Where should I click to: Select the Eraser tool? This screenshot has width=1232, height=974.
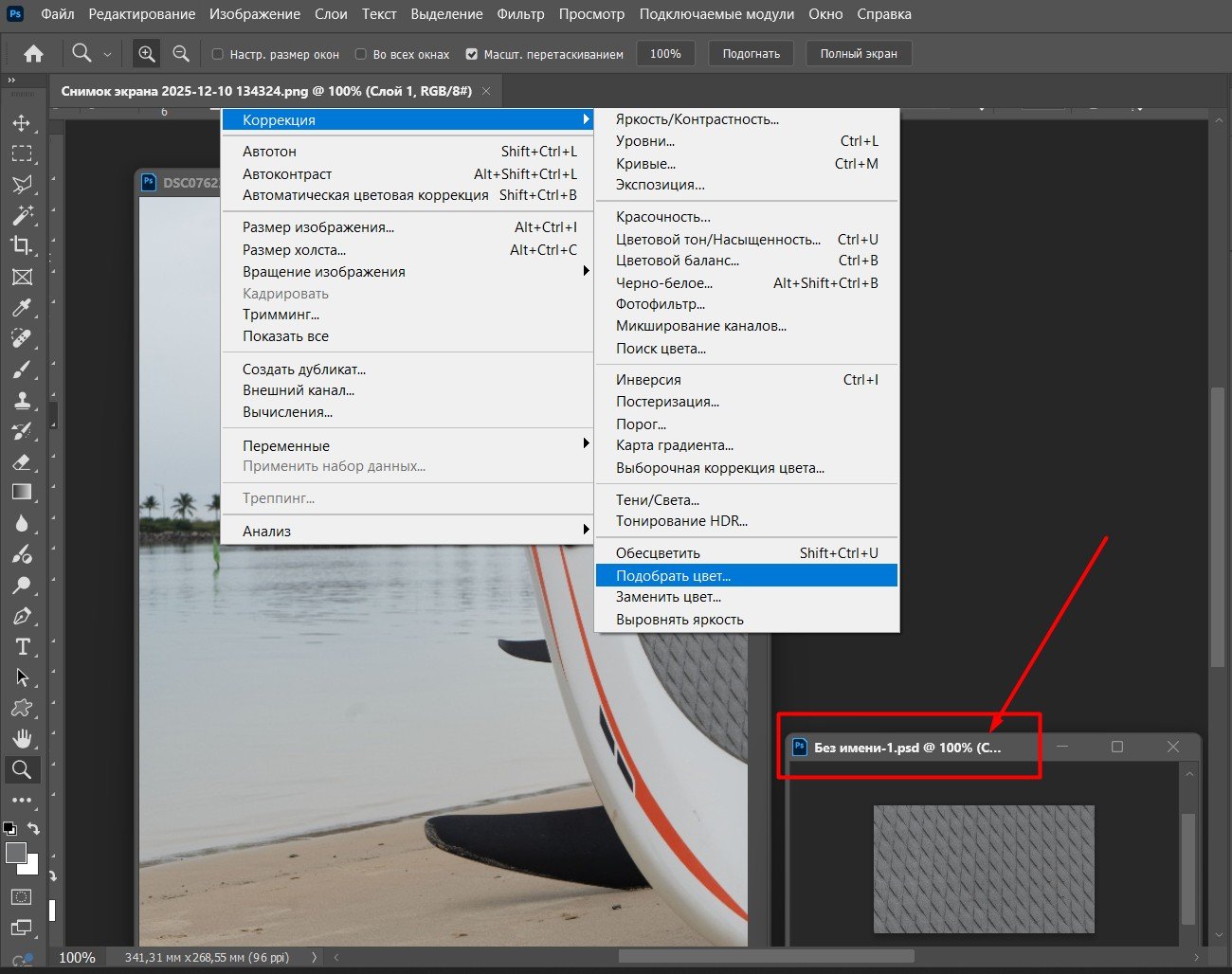pyautogui.click(x=22, y=461)
